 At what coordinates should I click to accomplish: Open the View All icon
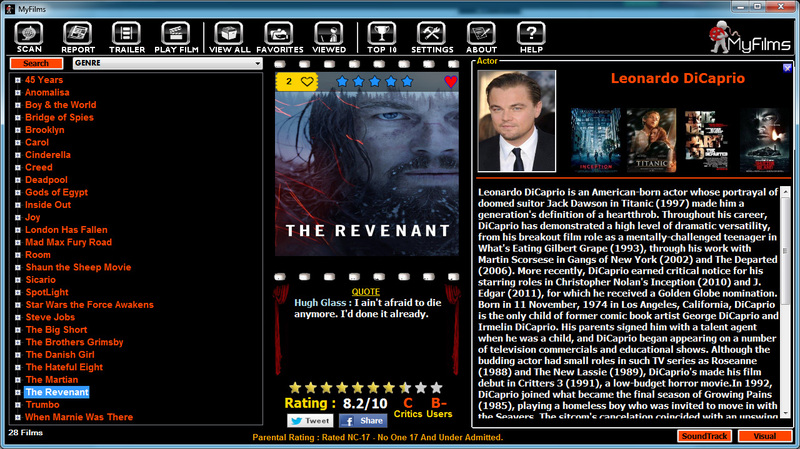point(230,37)
